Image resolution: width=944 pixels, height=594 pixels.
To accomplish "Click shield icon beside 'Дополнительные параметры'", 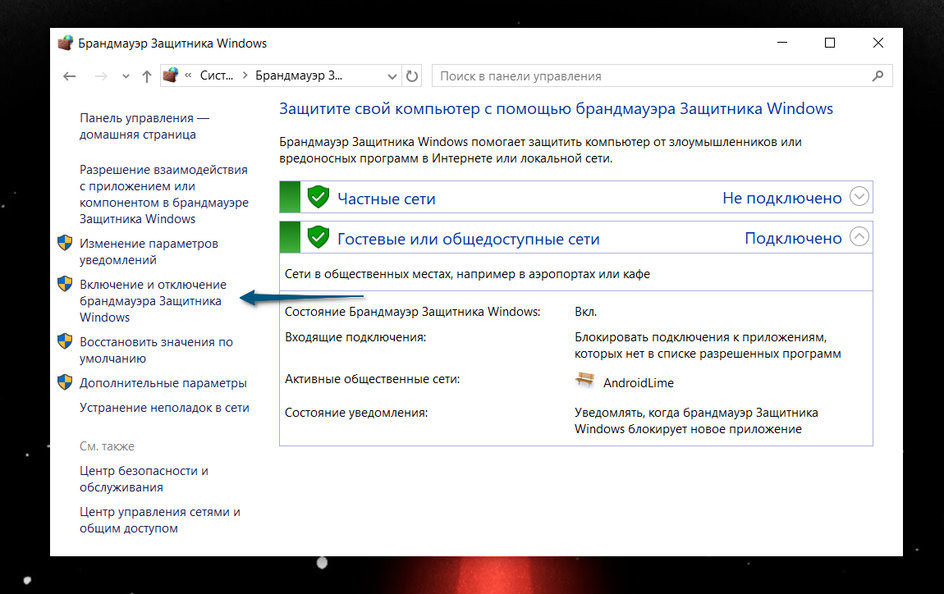I will [65, 382].
